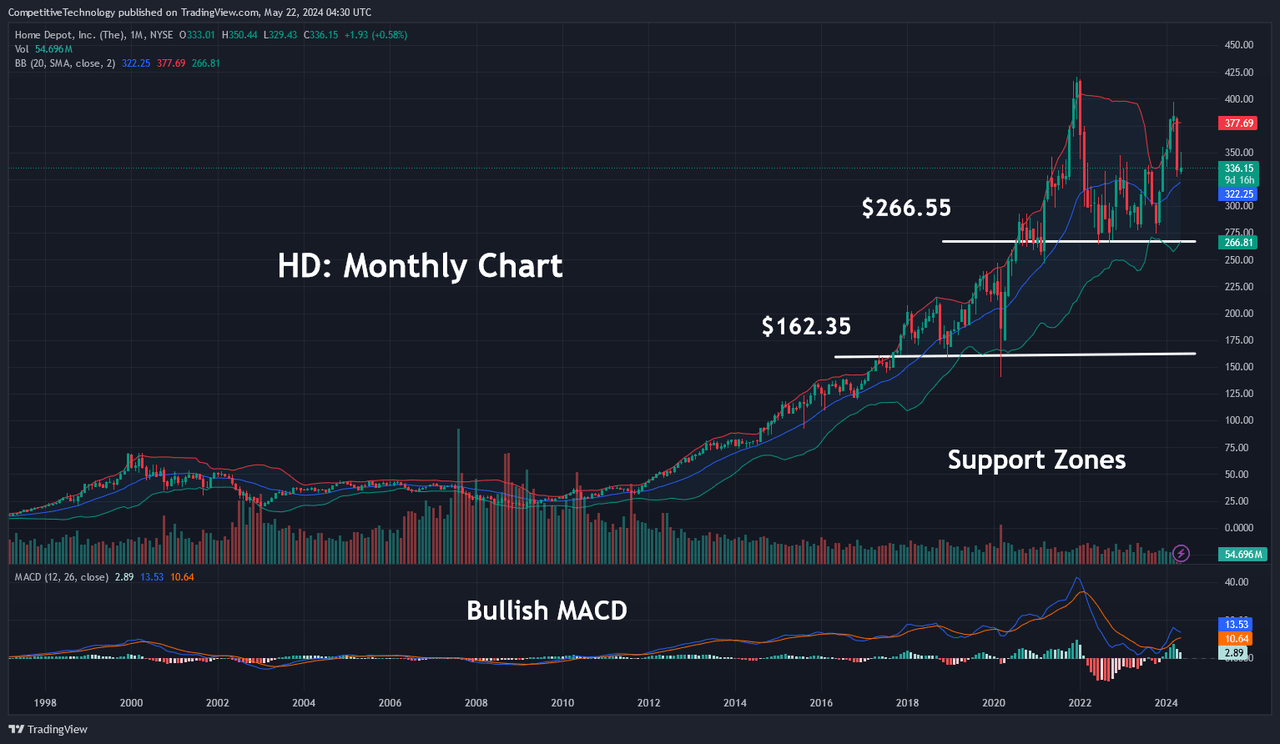Click the 2002 label on time axis
This screenshot has height=744, width=1280.
[217, 703]
